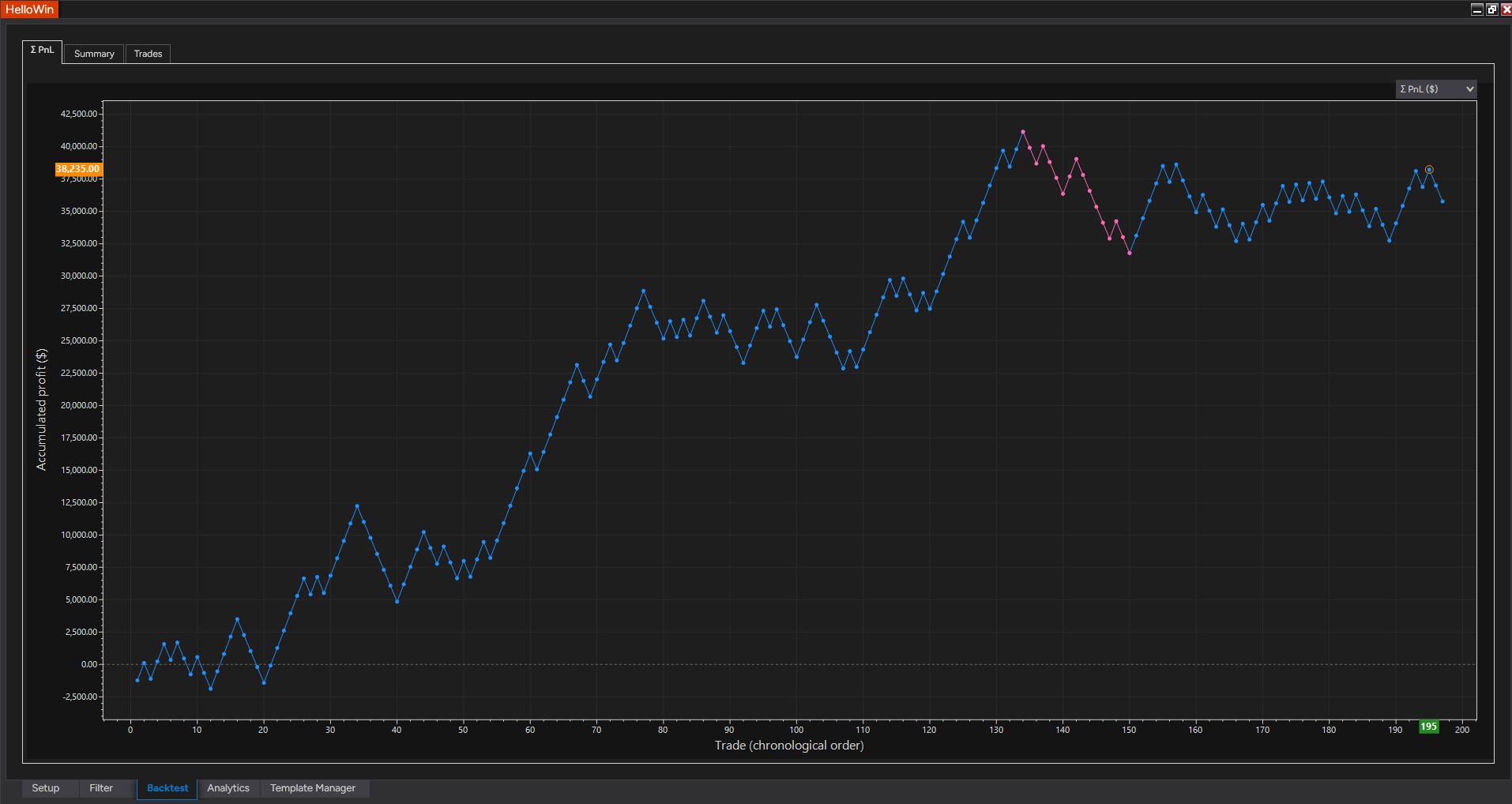Switch to the Σ PnL tab
Viewport: 1512px width, 804px height.
tap(43, 51)
